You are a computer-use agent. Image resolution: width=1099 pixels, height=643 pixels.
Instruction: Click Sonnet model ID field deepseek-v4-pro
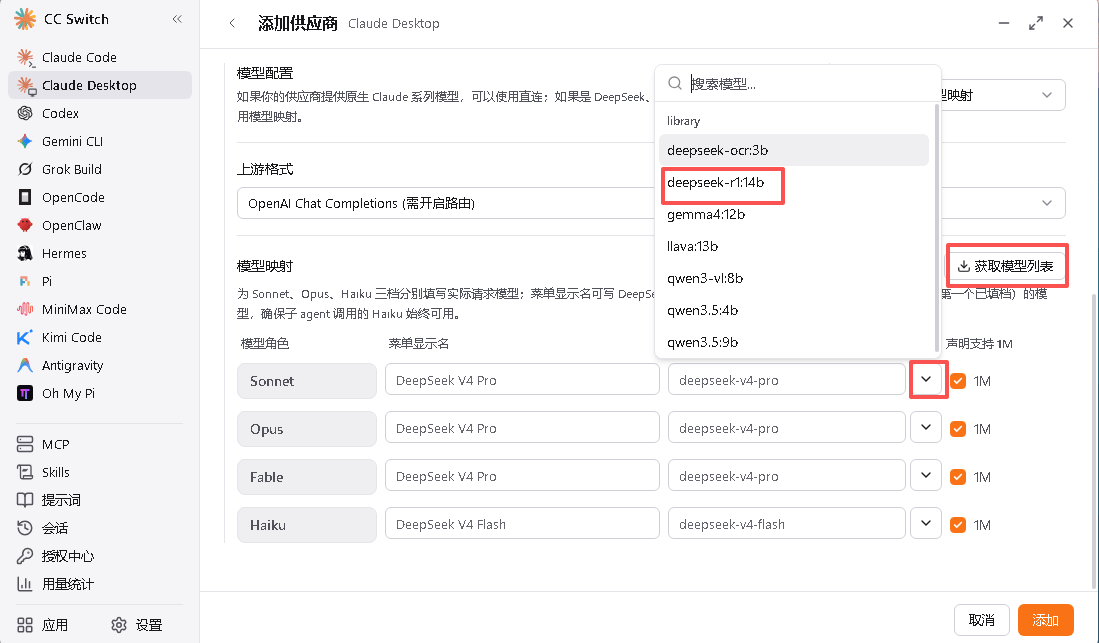point(786,380)
